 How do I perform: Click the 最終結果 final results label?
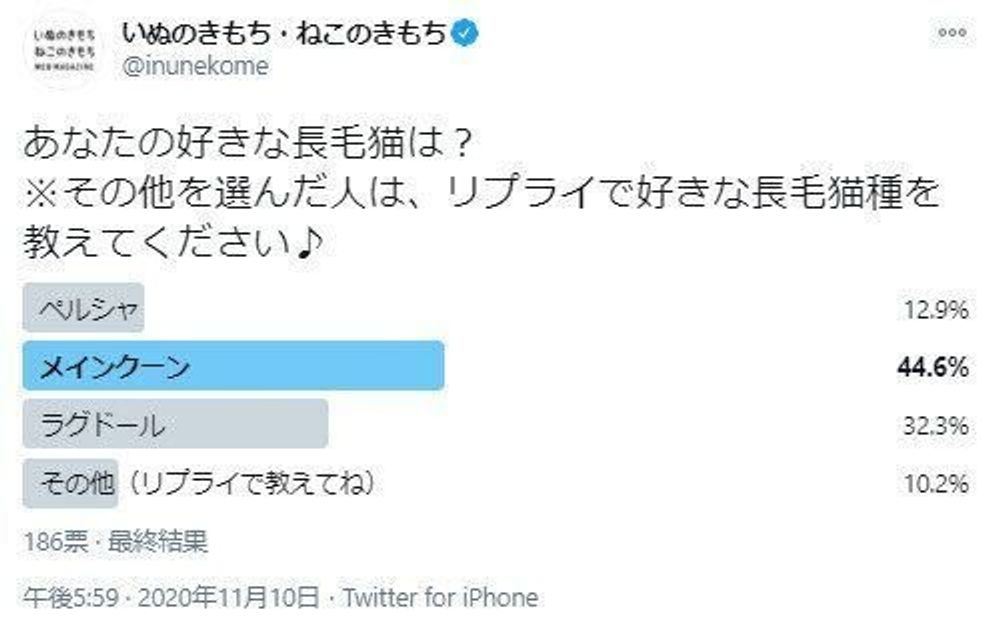[x=148, y=542]
